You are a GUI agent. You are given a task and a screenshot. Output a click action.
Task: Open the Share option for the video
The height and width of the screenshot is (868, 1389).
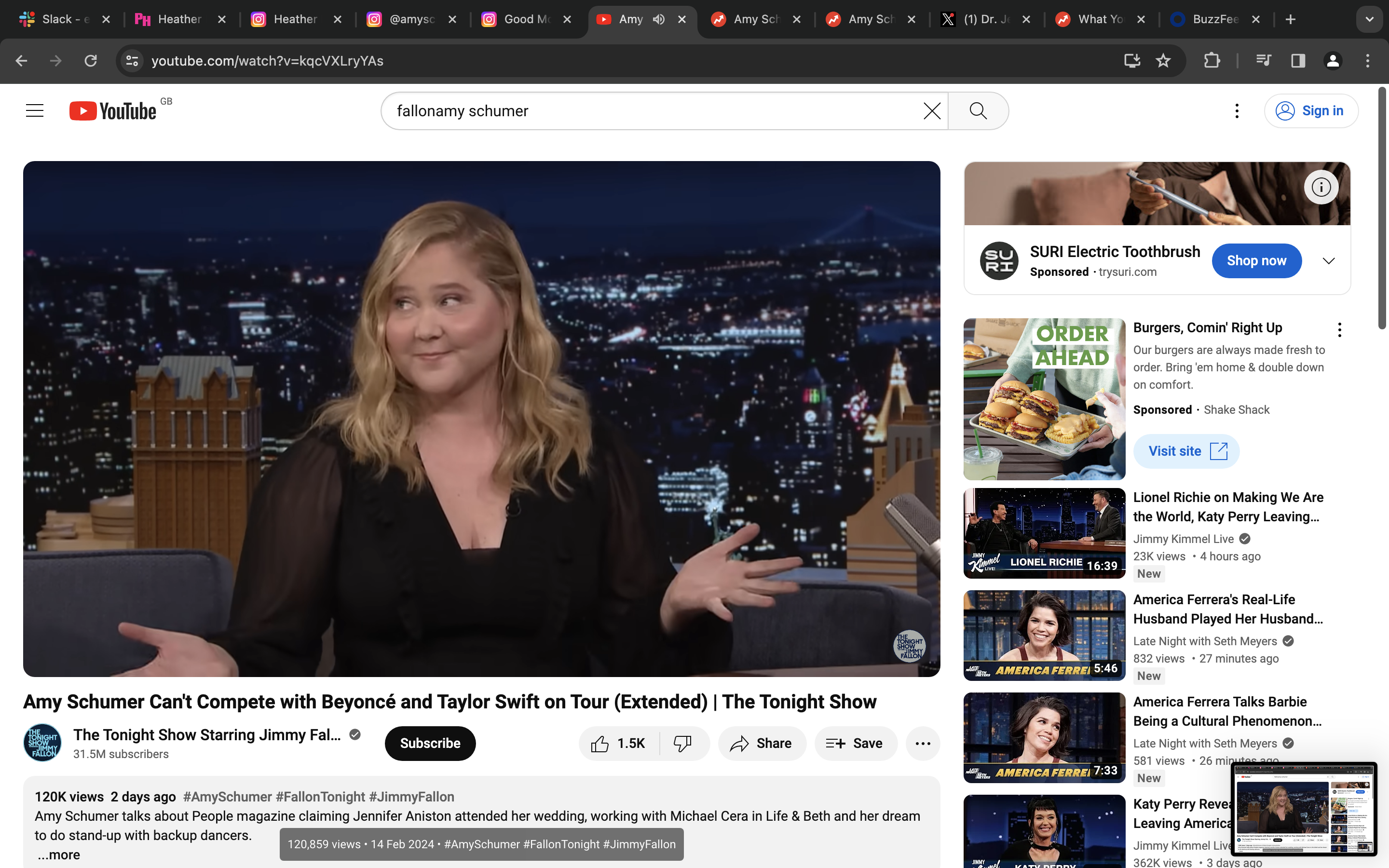point(762,743)
